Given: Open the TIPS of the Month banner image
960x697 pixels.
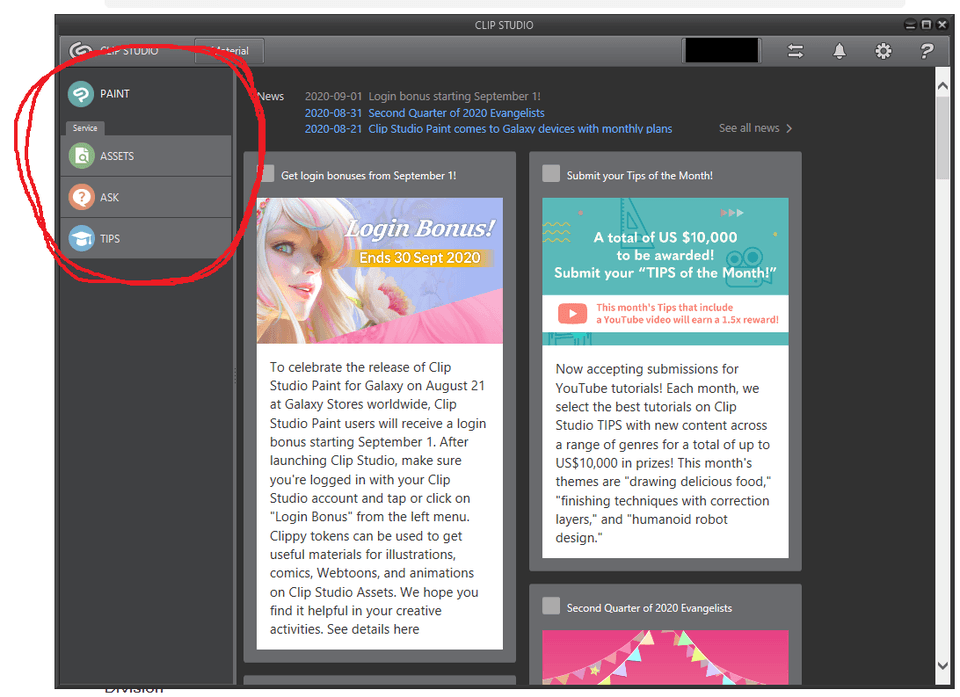Looking at the screenshot, I should (x=666, y=271).
